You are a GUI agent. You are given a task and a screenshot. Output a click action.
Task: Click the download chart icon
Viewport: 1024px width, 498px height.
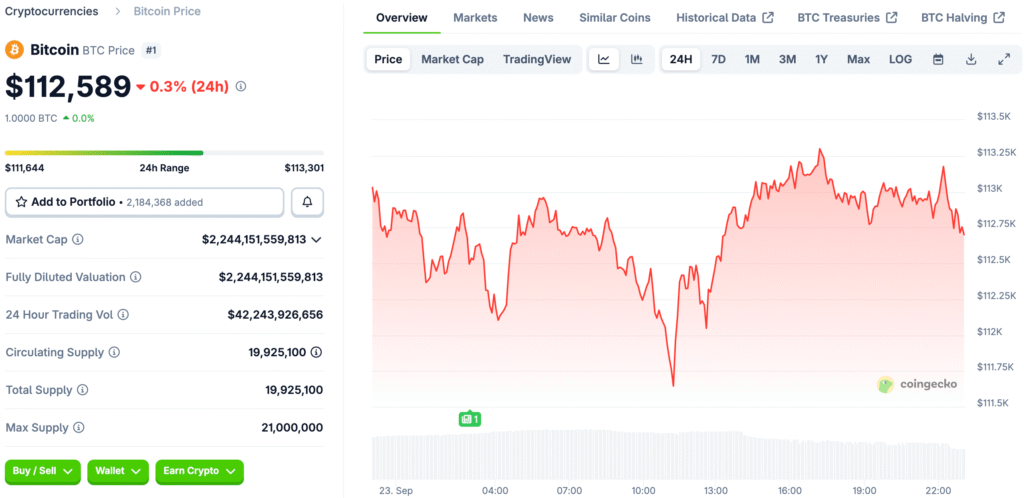click(x=971, y=59)
